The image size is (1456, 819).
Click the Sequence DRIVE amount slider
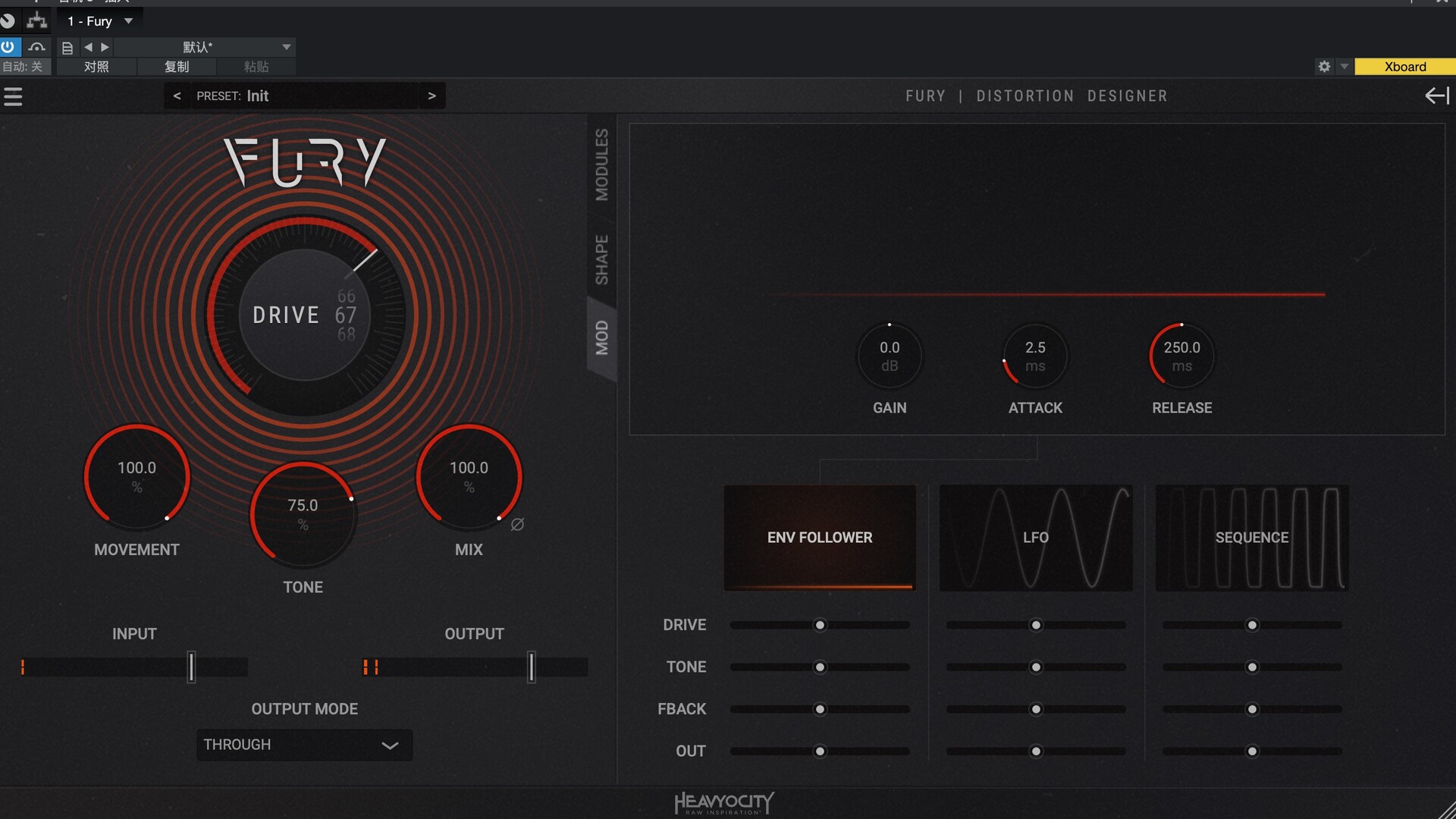1252,625
